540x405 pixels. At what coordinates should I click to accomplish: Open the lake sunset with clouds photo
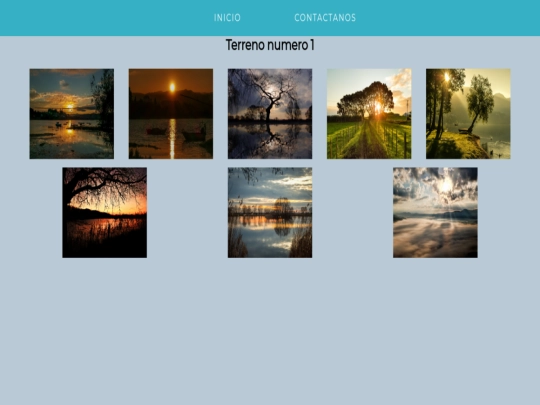[72, 114]
